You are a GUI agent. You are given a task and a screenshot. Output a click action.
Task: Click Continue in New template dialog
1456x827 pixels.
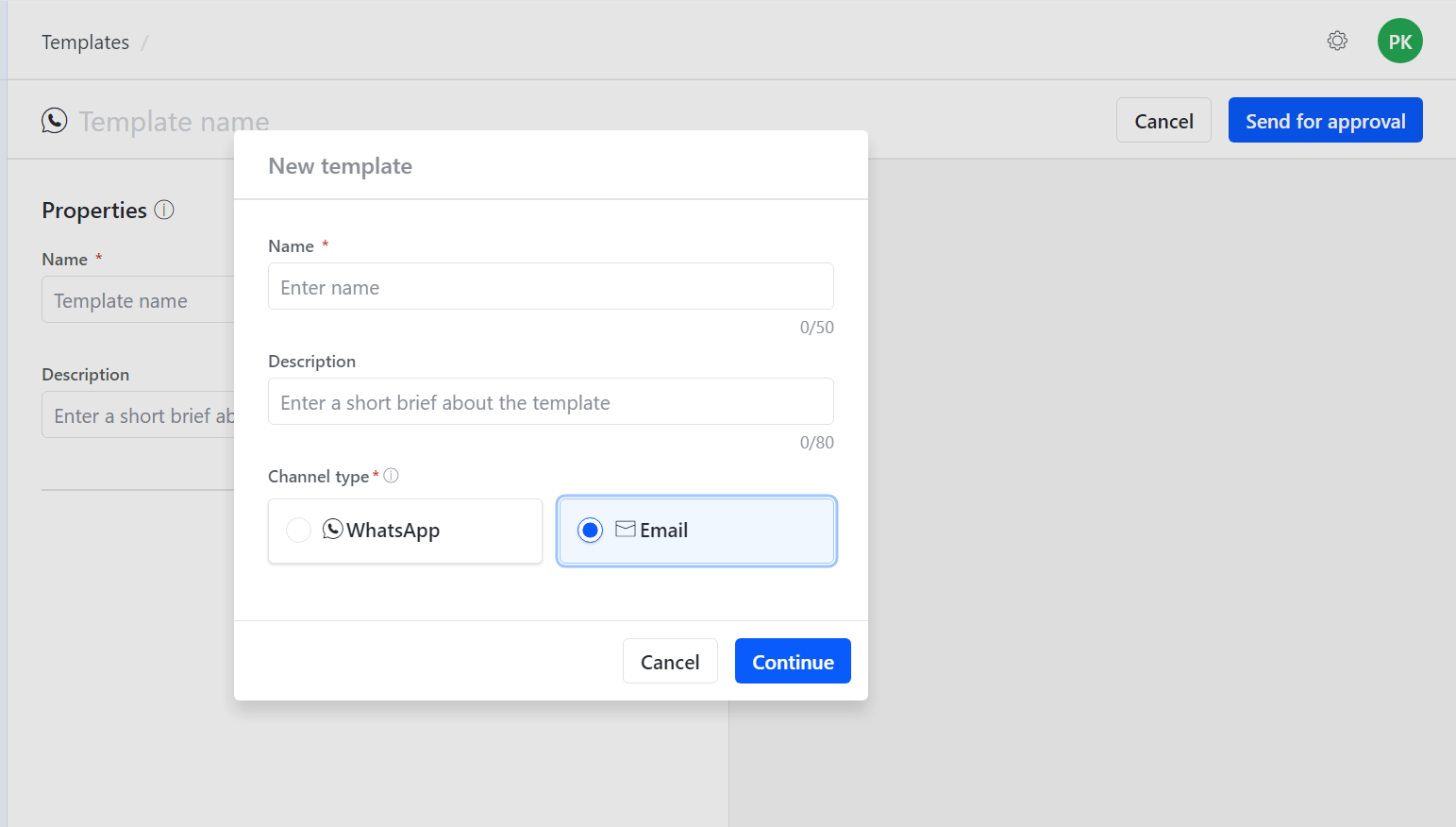tap(793, 661)
